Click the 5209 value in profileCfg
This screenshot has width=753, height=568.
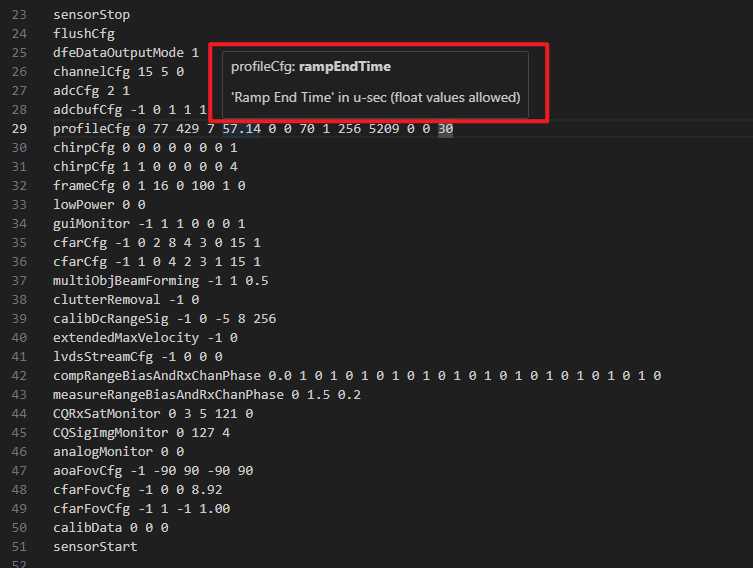coord(384,129)
